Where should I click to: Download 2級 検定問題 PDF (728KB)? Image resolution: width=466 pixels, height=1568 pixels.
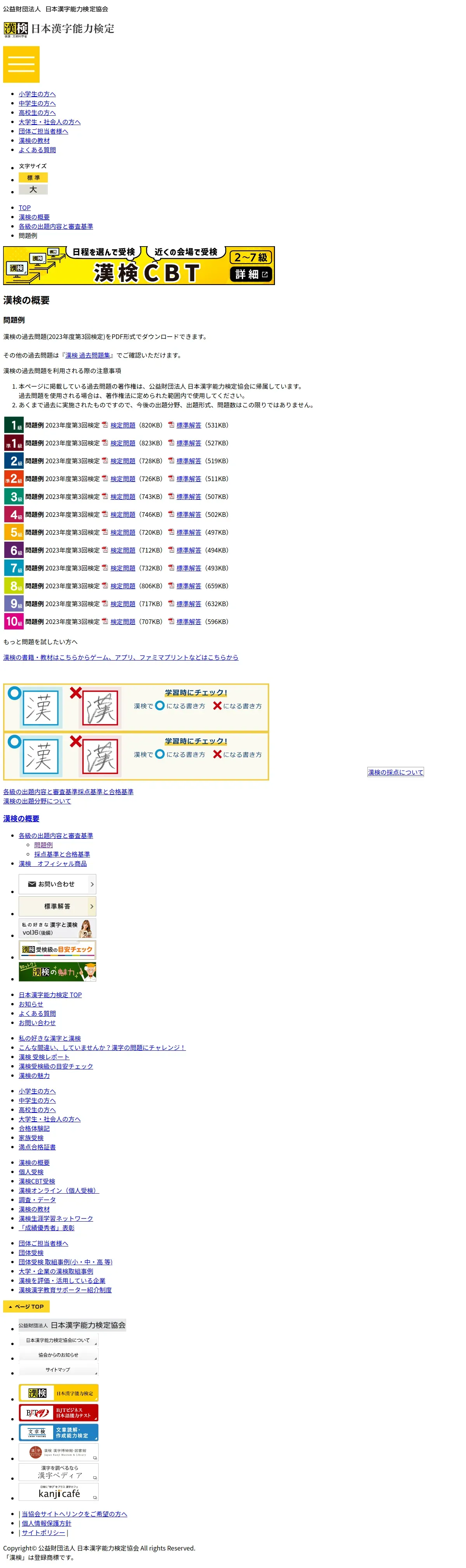click(x=123, y=461)
